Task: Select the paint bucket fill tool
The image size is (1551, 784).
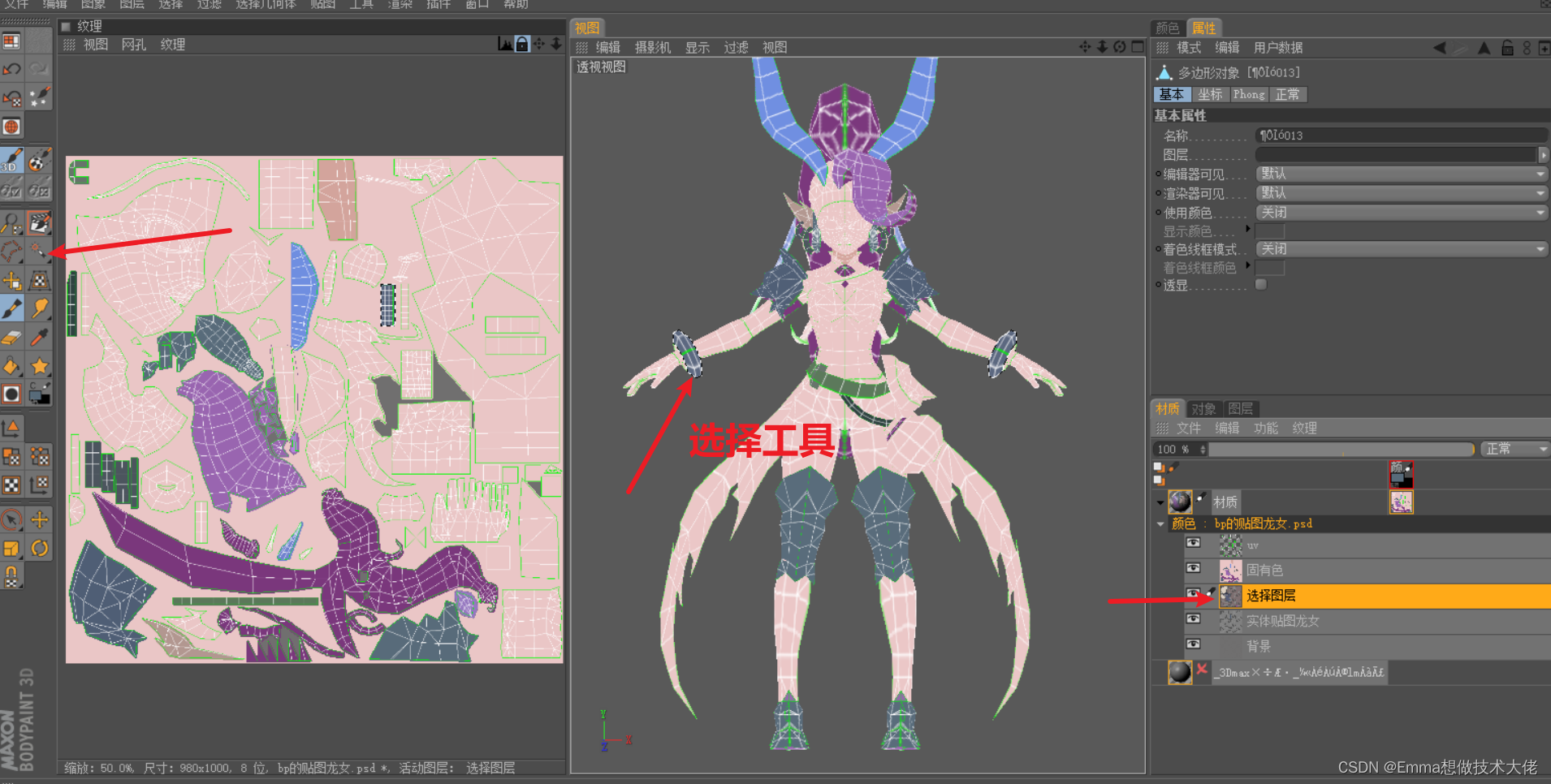Action: 11,366
